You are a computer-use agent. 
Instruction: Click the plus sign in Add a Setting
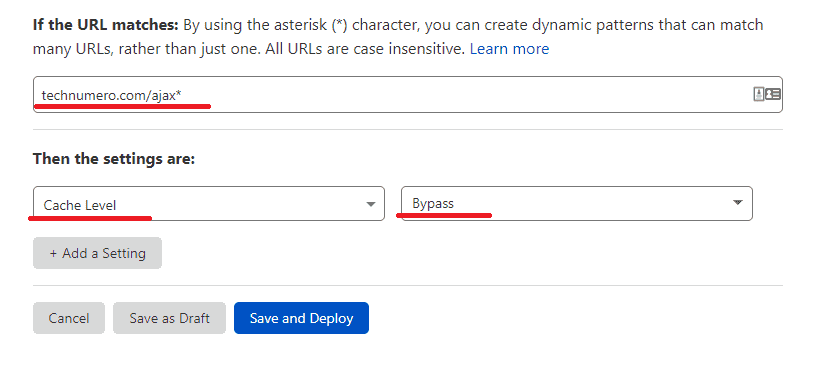[53, 254]
